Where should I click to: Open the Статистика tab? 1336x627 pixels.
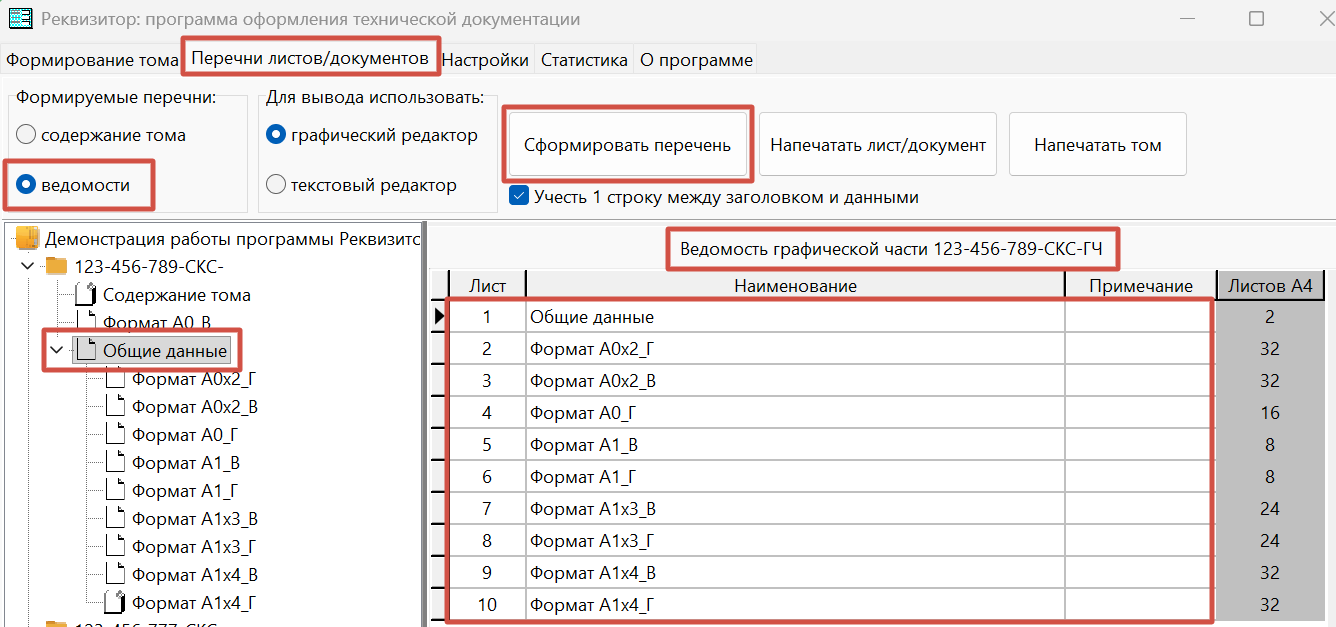tap(584, 60)
